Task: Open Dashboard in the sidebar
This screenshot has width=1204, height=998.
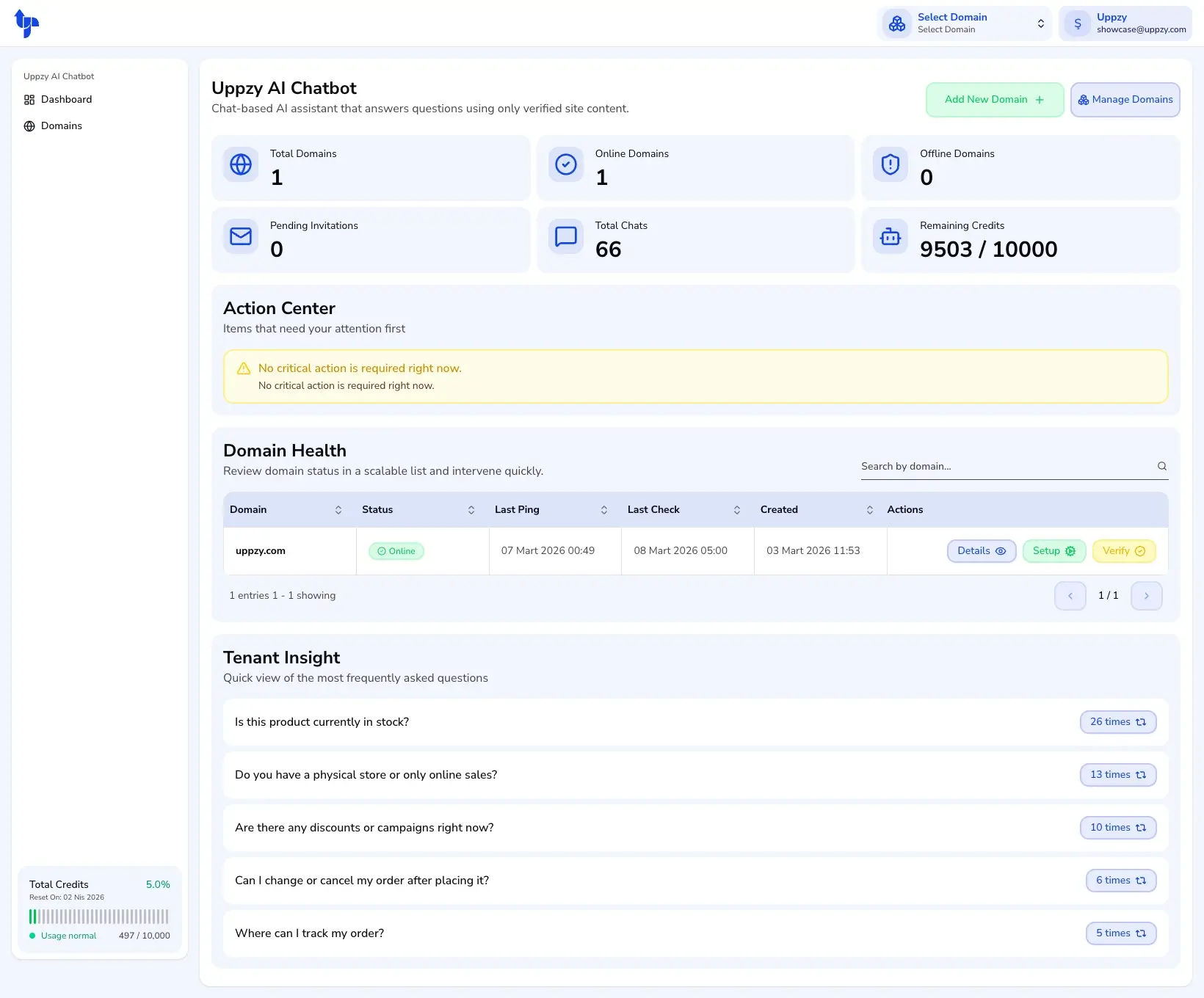Action: coord(66,100)
